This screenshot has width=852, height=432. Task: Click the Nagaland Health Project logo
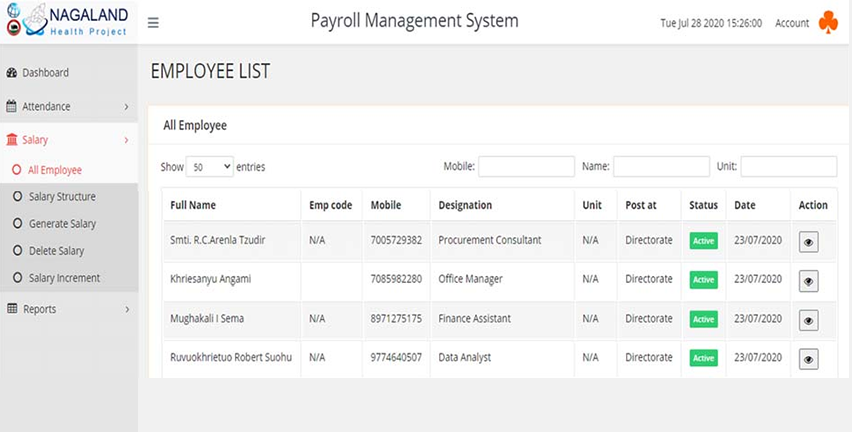tap(67, 20)
